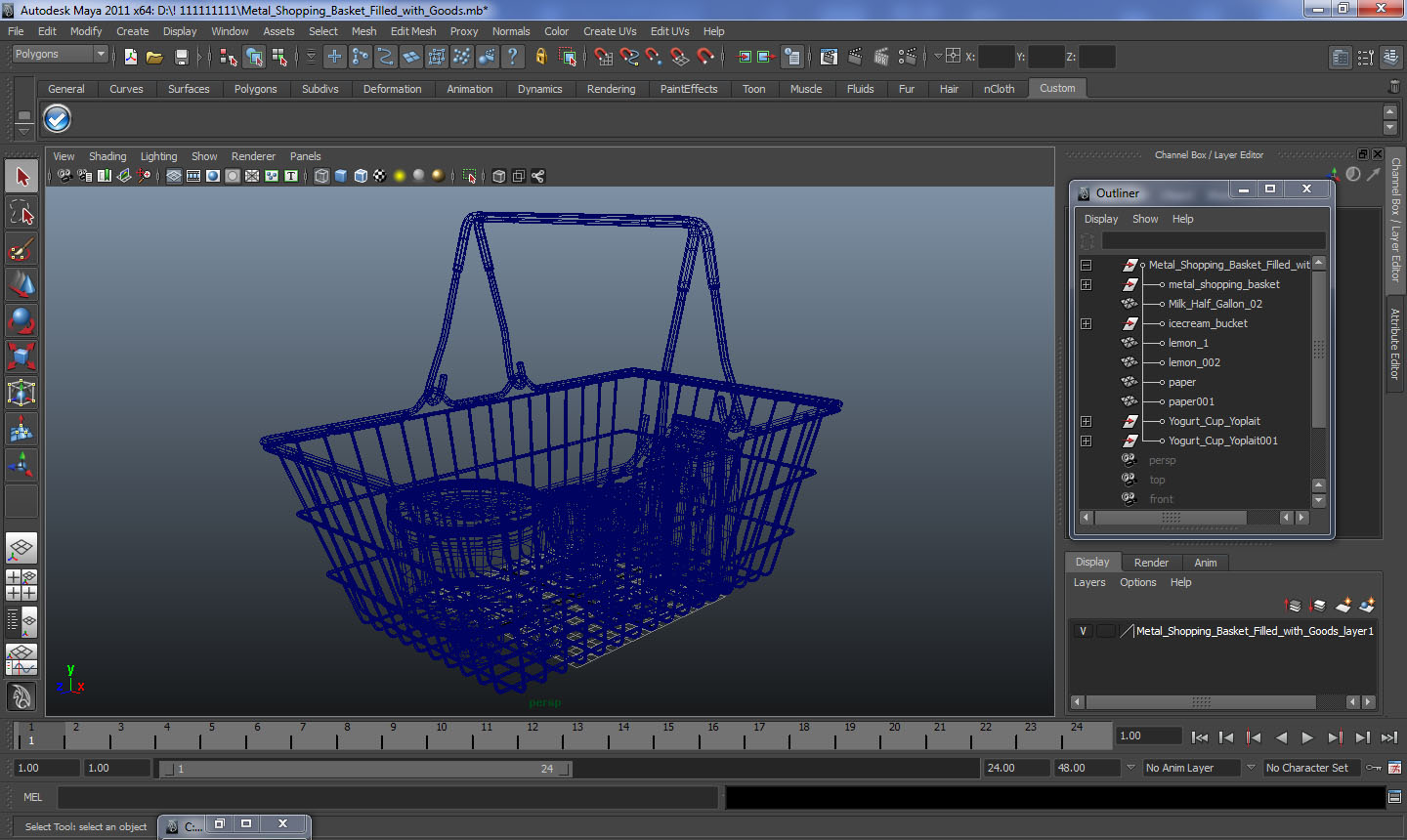1407x840 pixels.
Task: Collapse Metal_Shopping_Basket_Filled group in Outliner
Action: [1086, 265]
